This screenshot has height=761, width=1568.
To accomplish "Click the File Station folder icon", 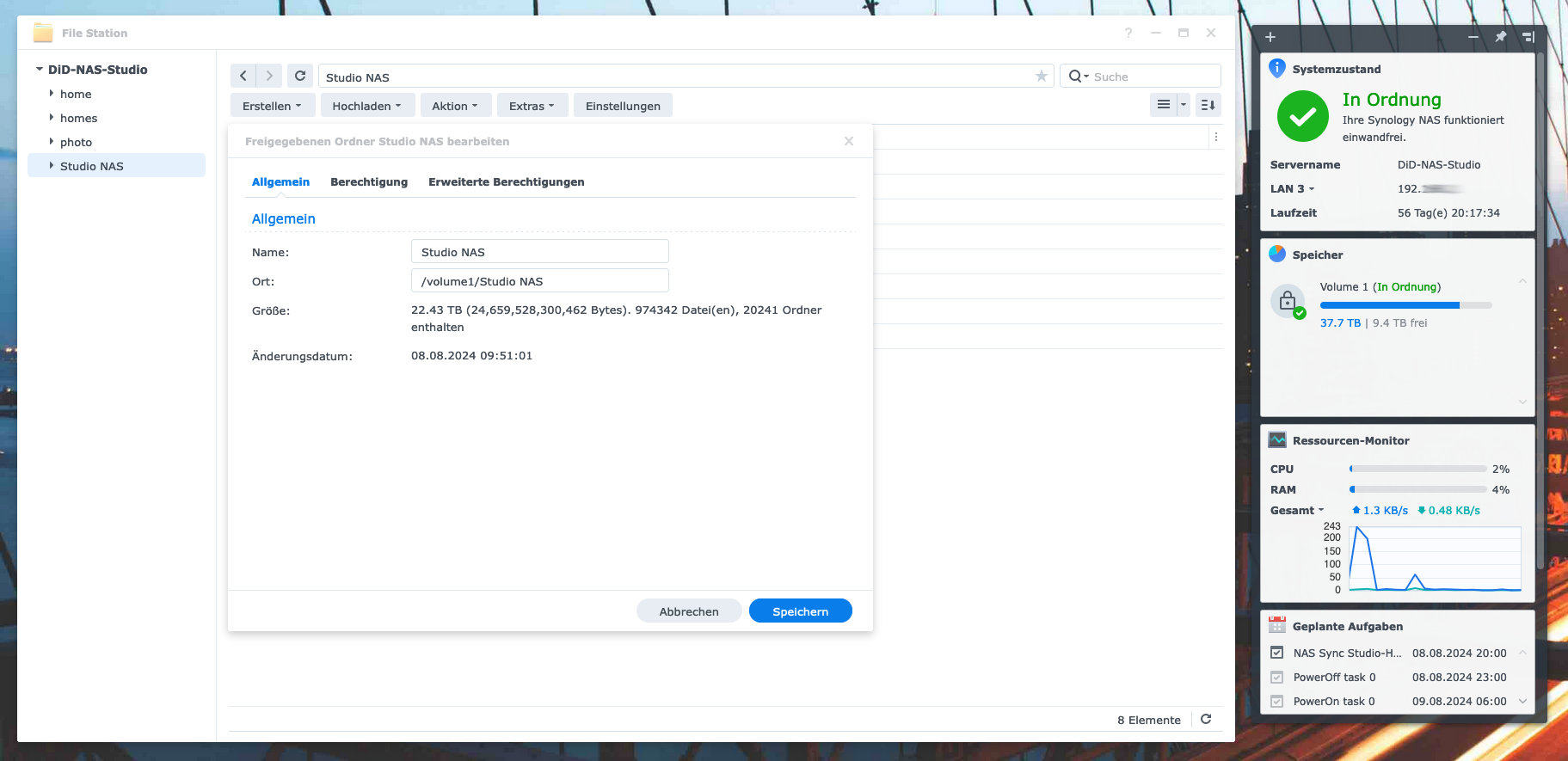I will tap(43, 33).
